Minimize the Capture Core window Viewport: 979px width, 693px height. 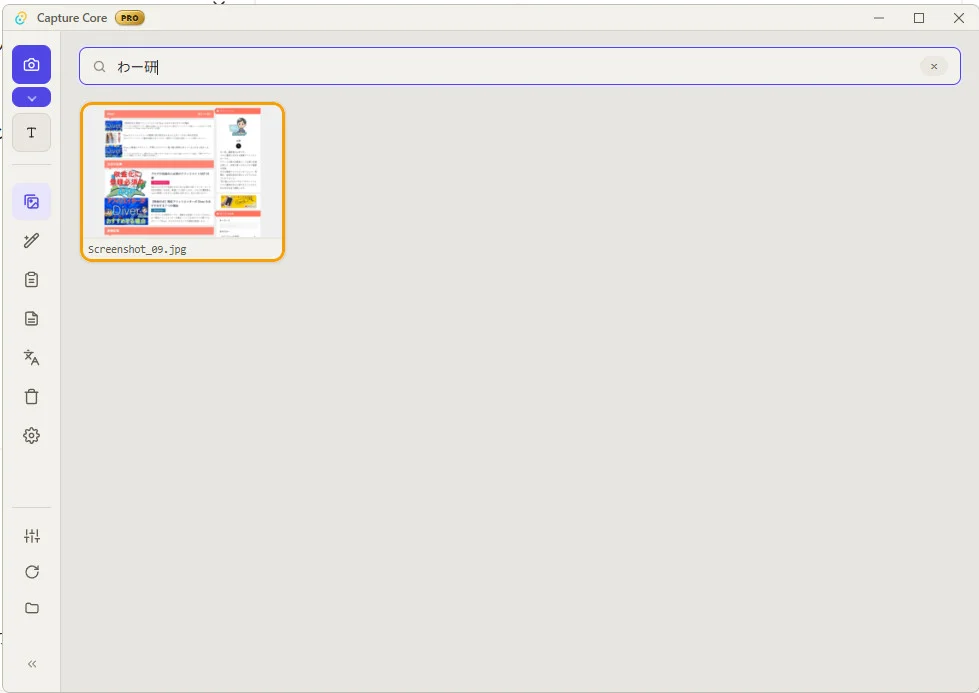point(878,18)
